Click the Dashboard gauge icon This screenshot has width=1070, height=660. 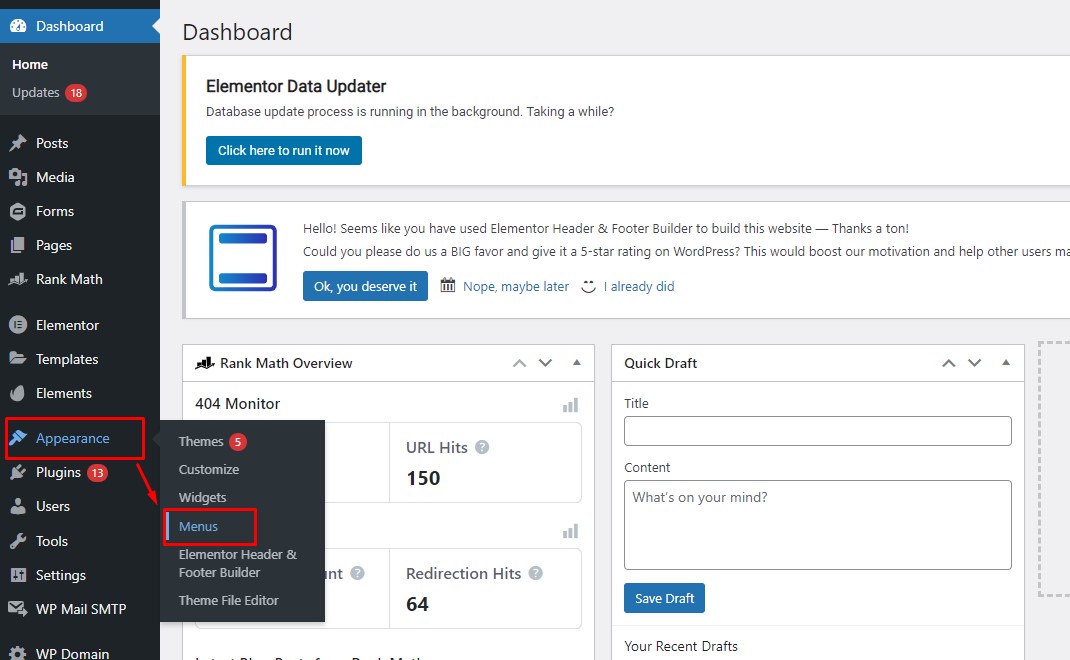18,26
